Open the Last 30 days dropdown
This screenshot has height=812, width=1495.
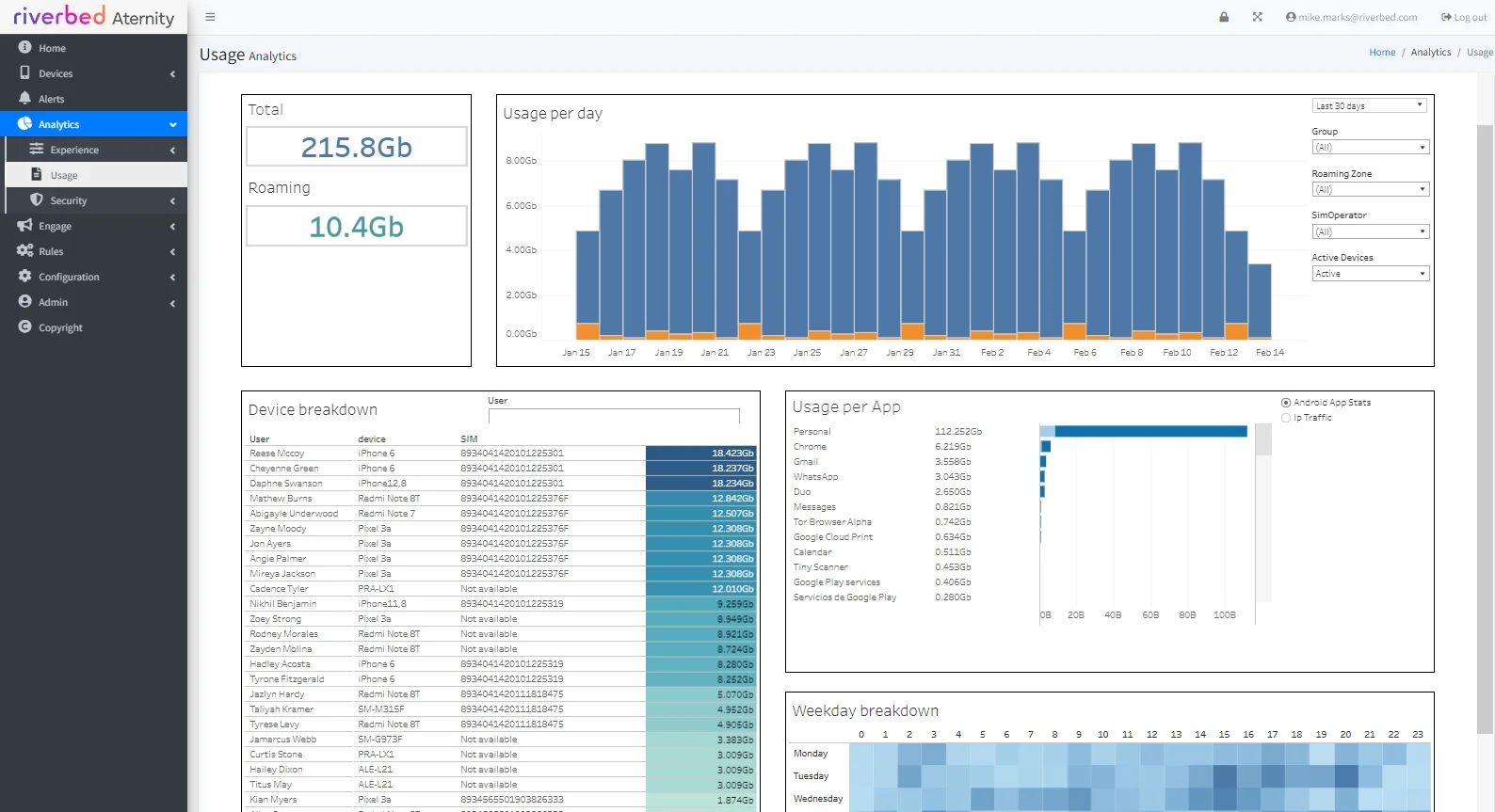click(x=1369, y=105)
